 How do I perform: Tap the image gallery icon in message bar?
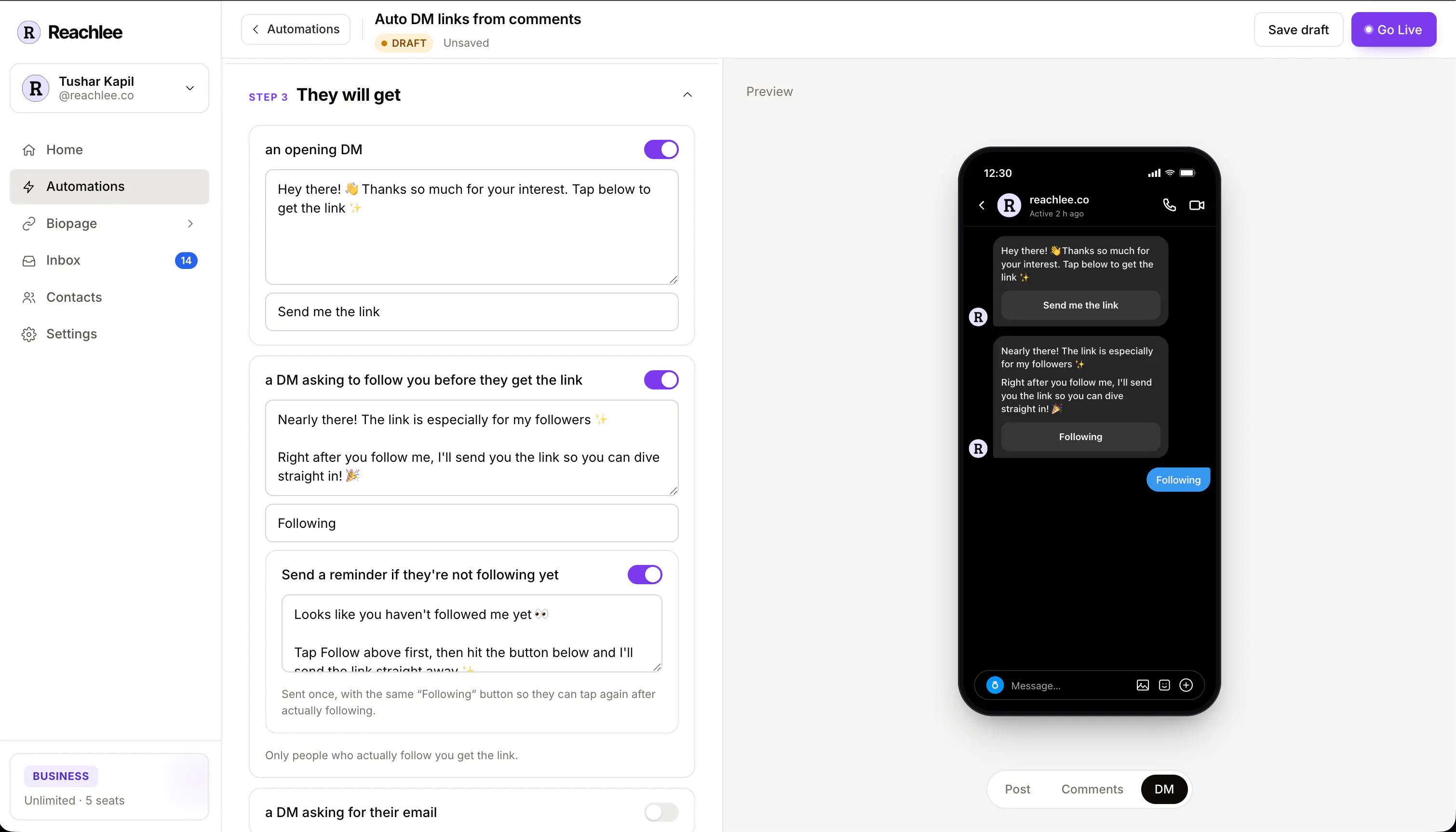point(1142,685)
